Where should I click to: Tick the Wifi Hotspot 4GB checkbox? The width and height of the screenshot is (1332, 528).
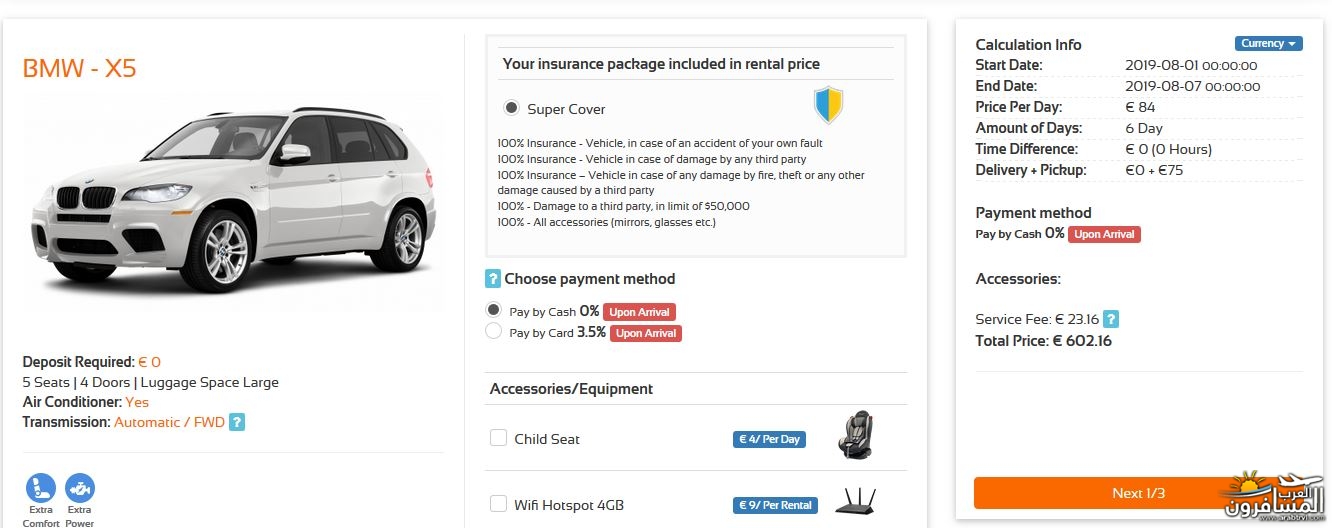[x=498, y=503]
